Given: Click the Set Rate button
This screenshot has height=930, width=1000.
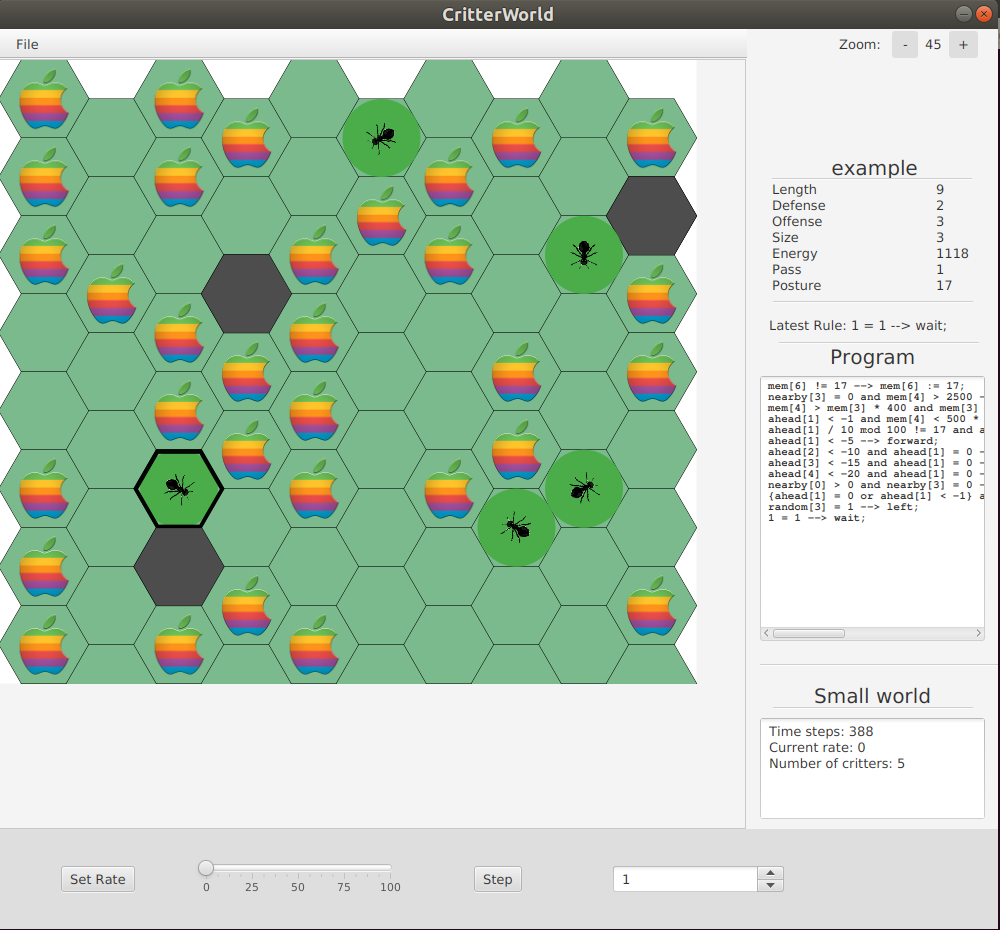Looking at the screenshot, I should 98,879.
